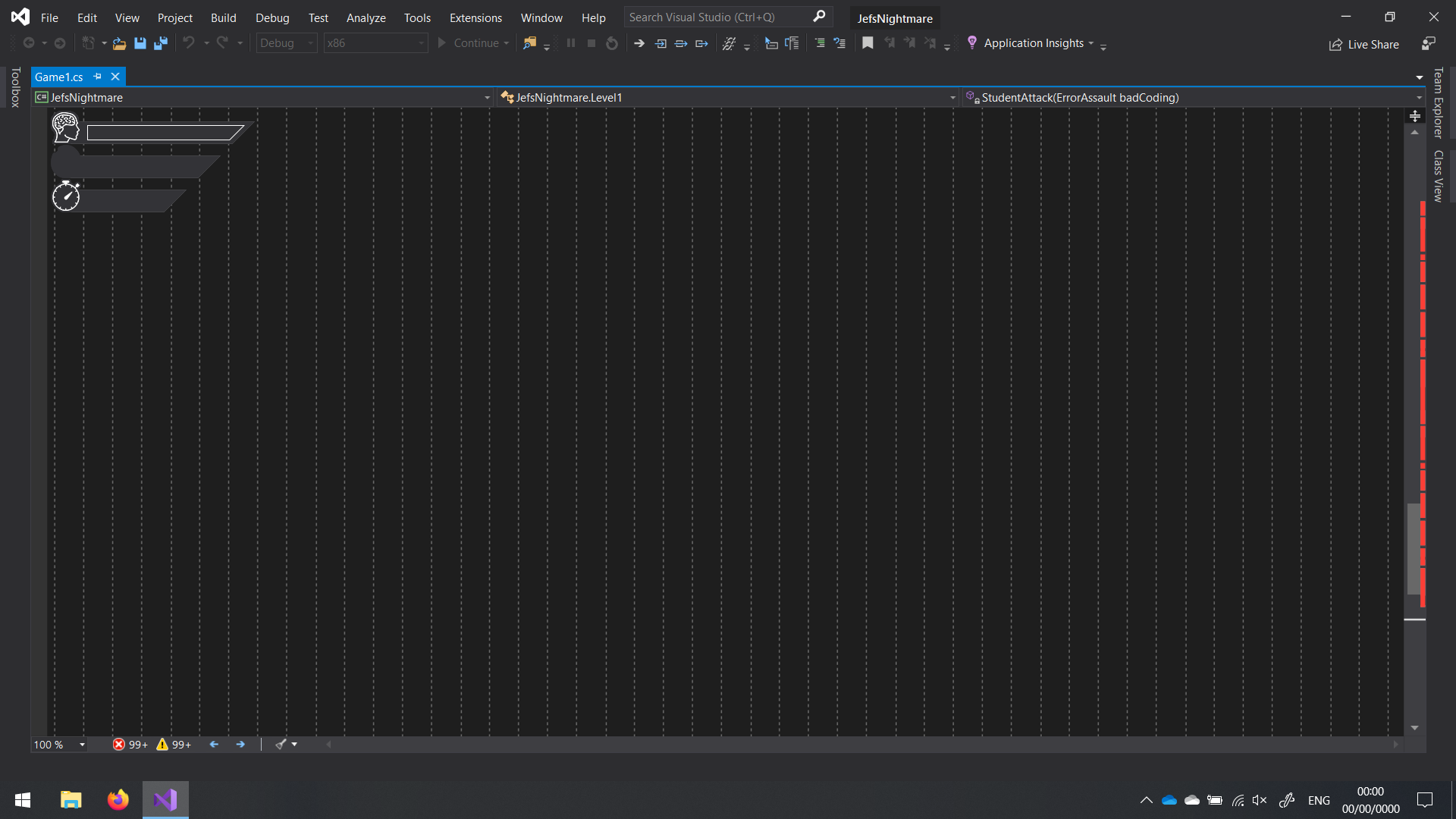Open the File menu
This screenshot has width=1456, height=819.
tap(49, 17)
